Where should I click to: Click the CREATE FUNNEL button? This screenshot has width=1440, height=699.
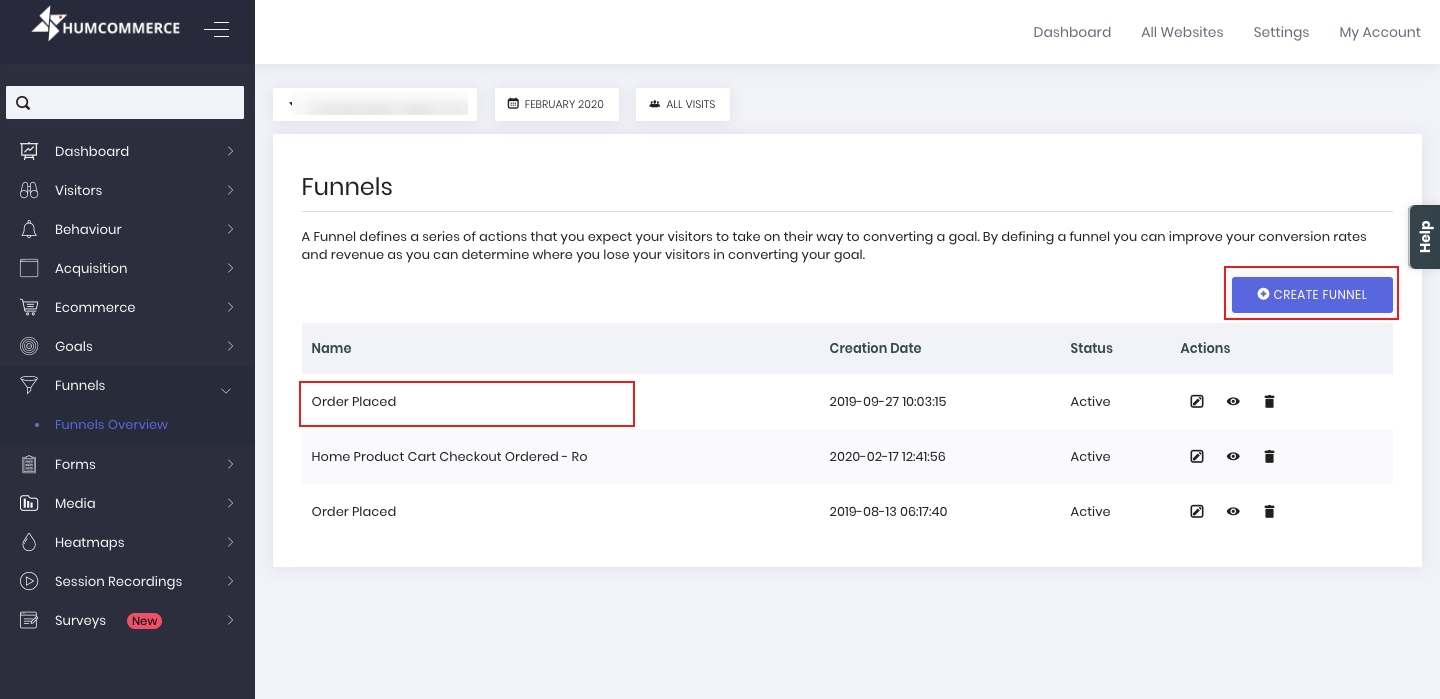1311,294
